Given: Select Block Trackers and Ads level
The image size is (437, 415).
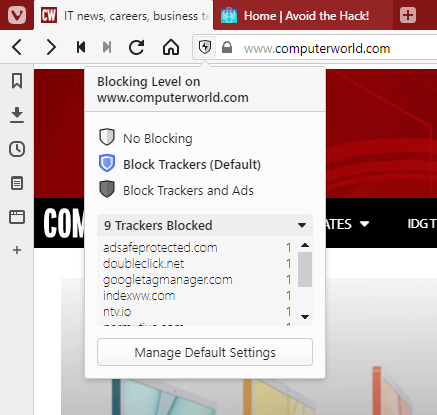Looking at the screenshot, I should (x=176, y=190).
